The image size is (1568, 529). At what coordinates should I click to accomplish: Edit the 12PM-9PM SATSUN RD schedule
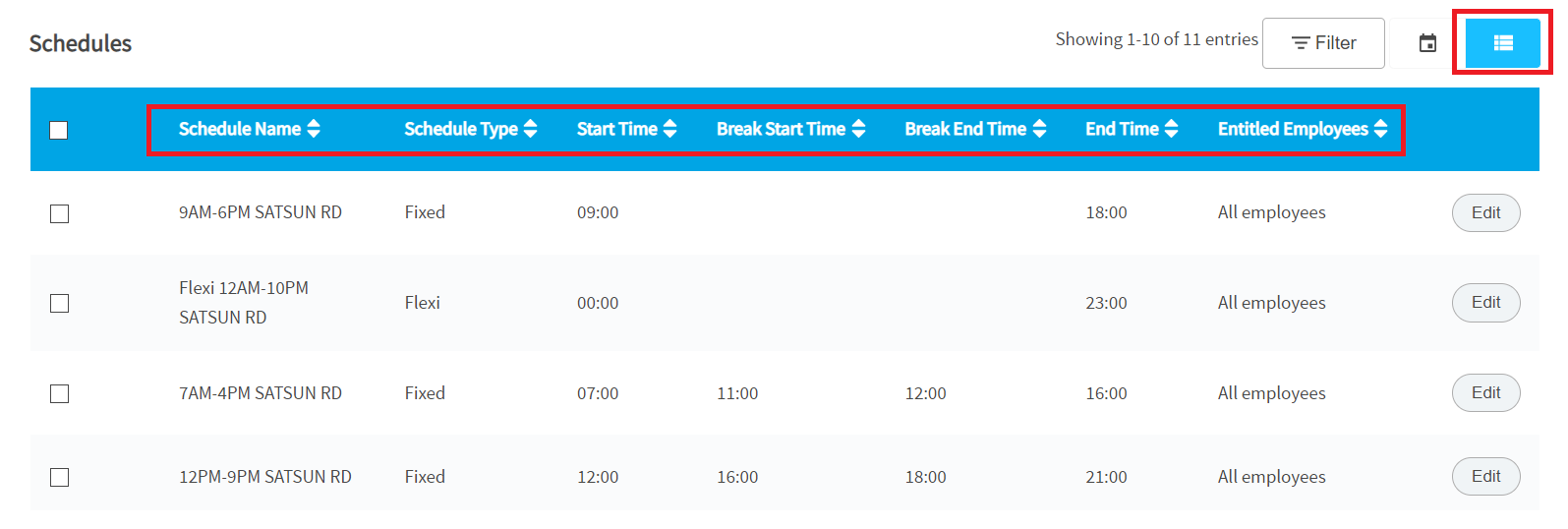pyautogui.click(x=1485, y=477)
